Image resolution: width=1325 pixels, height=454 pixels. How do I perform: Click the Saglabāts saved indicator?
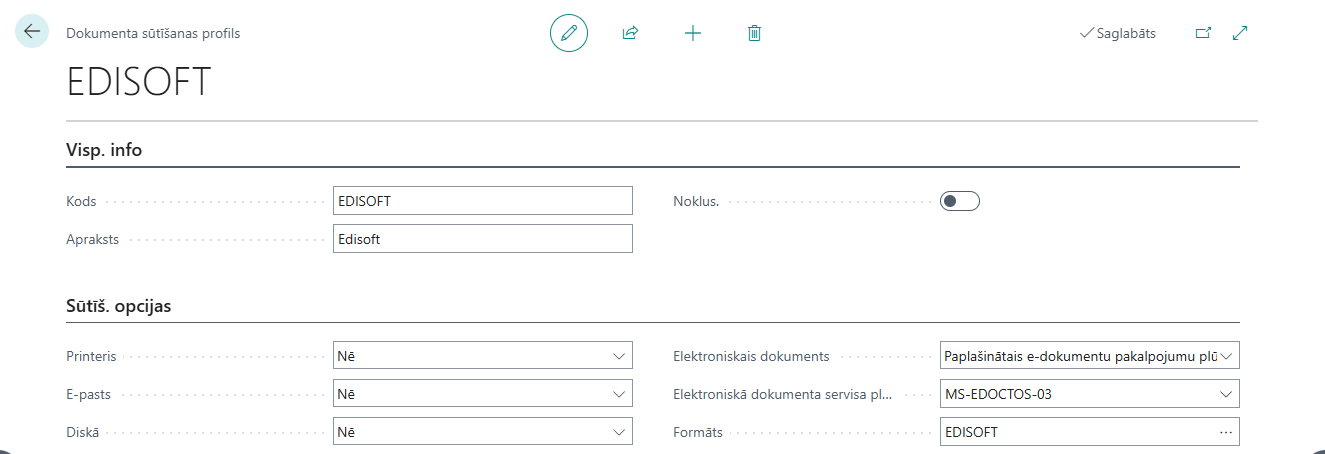pos(1118,33)
